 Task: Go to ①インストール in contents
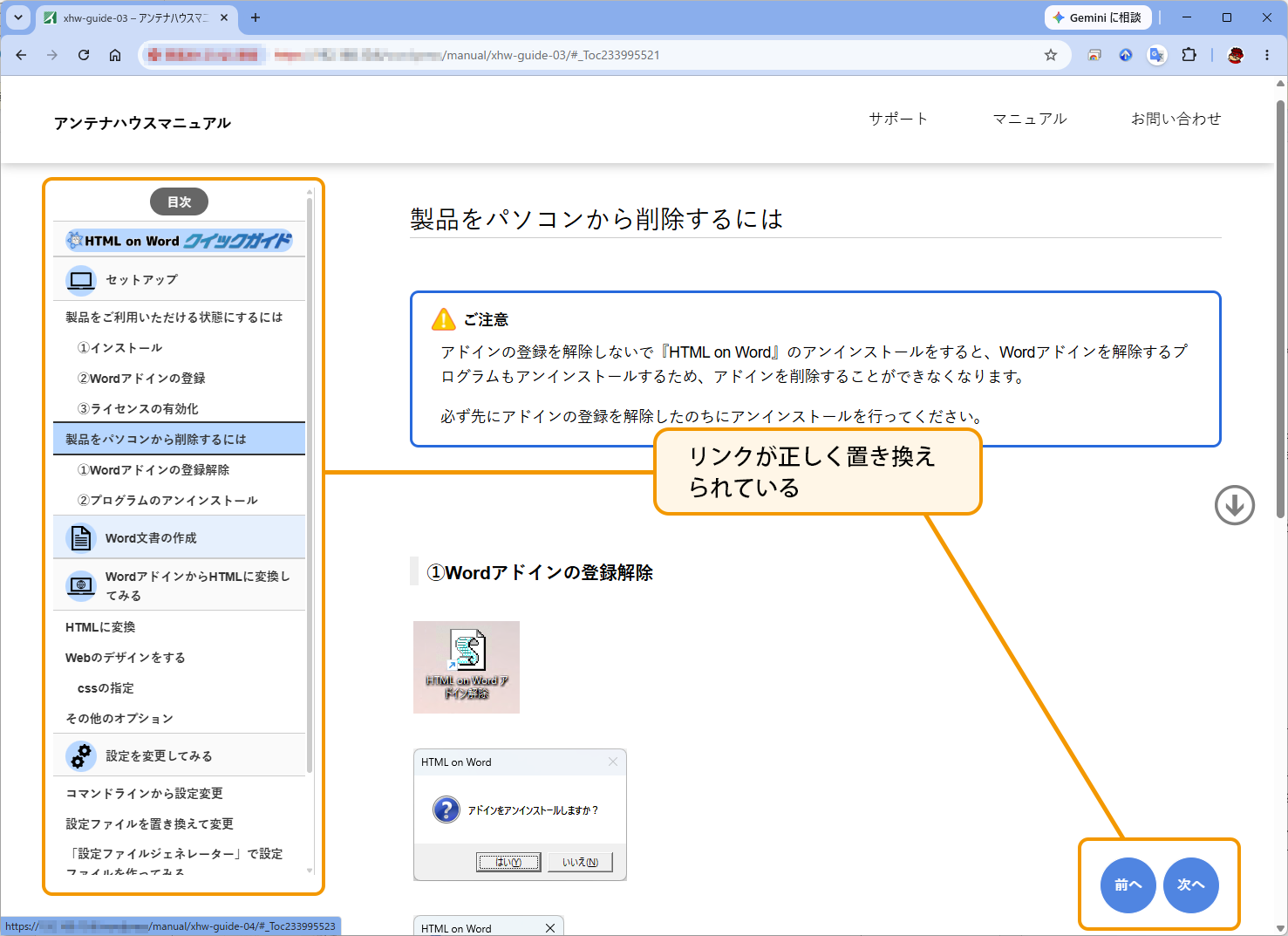(x=120, y=348)
